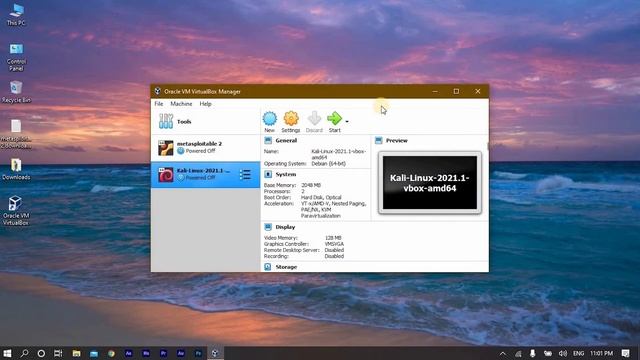This screenshot has height=360, width=640.
Task: Open the Start button dropdown arrow
Action: 347,122
